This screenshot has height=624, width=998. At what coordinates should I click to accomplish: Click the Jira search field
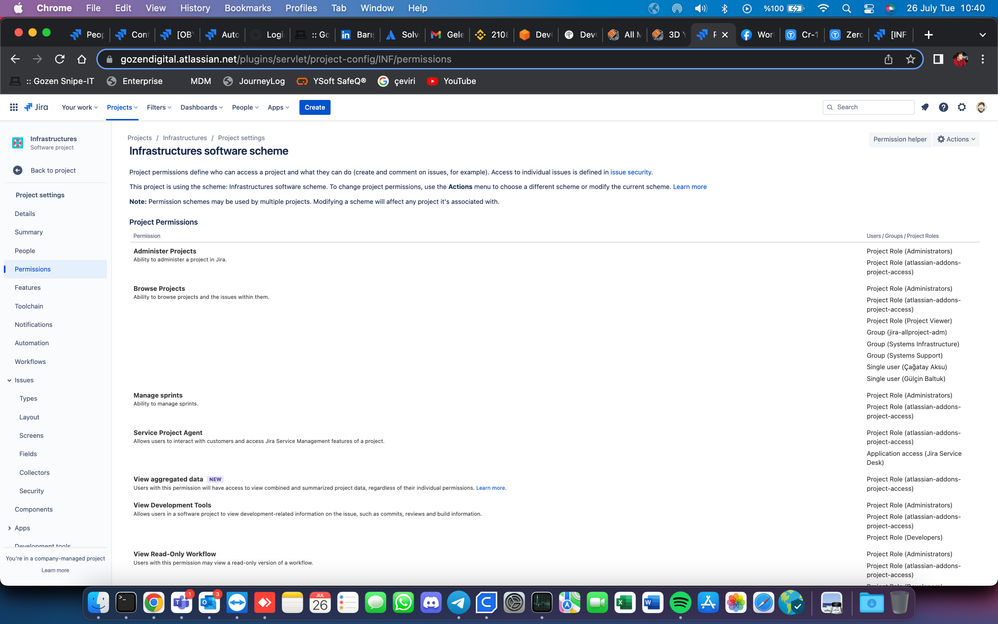(x=868, y=107)
